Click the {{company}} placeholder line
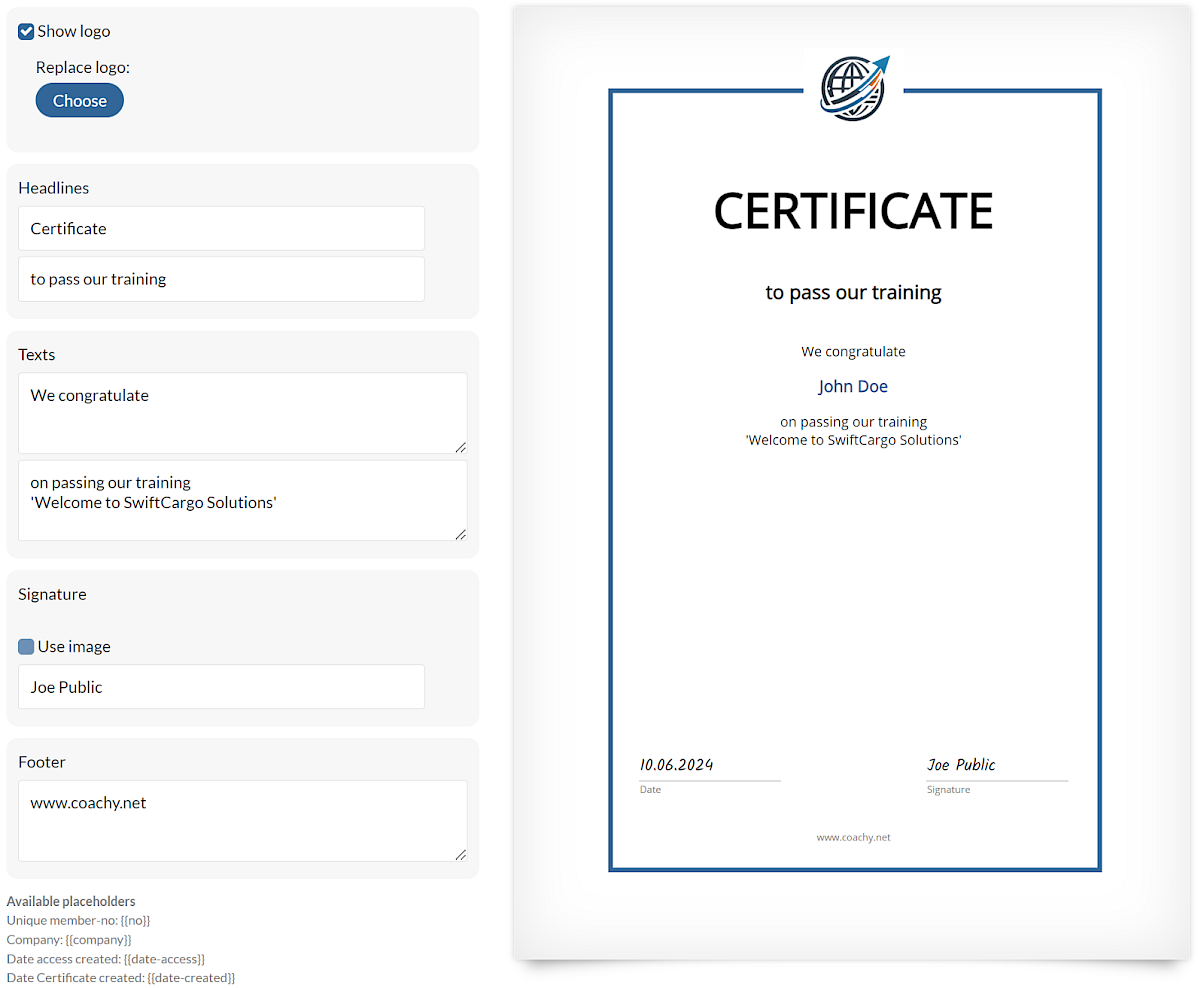 69,940
